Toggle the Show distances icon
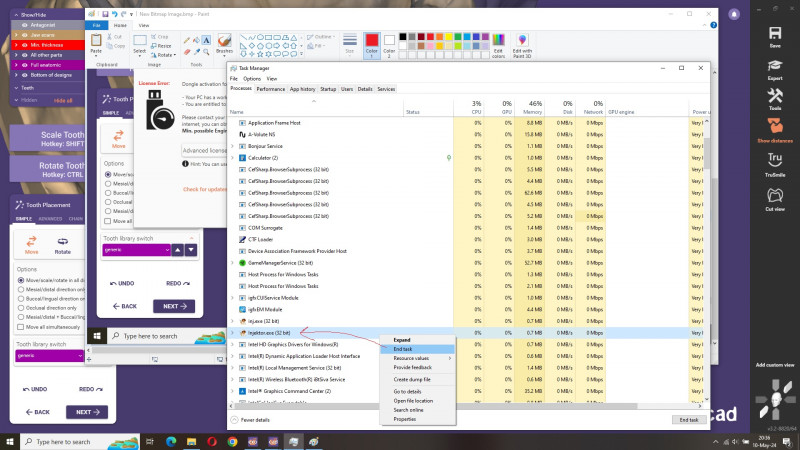This screenshot has height=450, width=800. [774, 126]
